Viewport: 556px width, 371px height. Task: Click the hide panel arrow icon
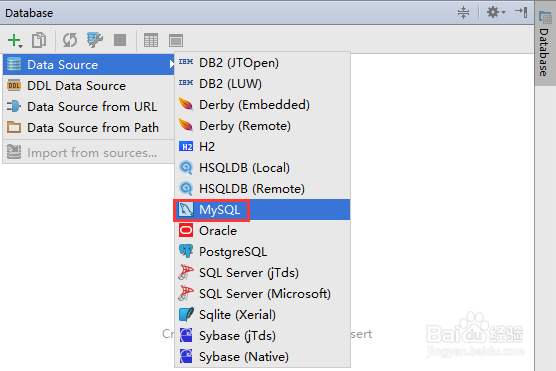(x=521, y=12)
